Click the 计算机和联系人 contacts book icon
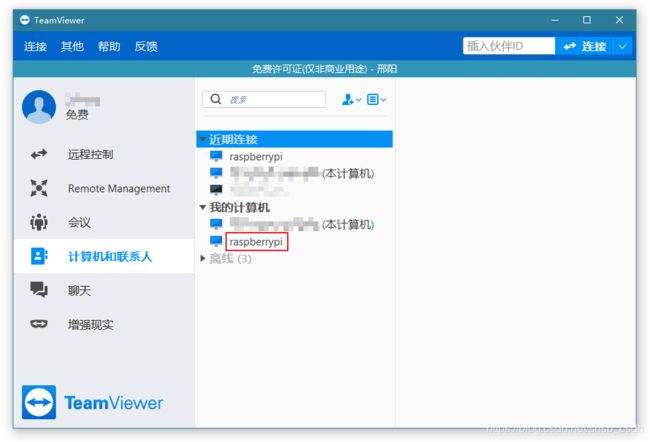Viewport: 650px width, 442px height. pyautogui.click(x=39, y=256)
